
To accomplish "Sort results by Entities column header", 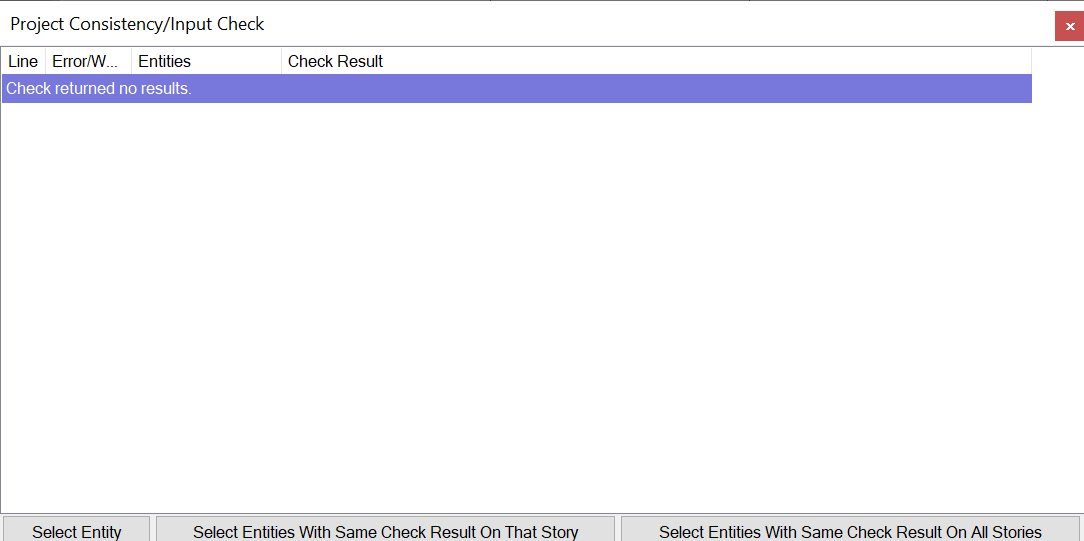I will coord(164,61).
